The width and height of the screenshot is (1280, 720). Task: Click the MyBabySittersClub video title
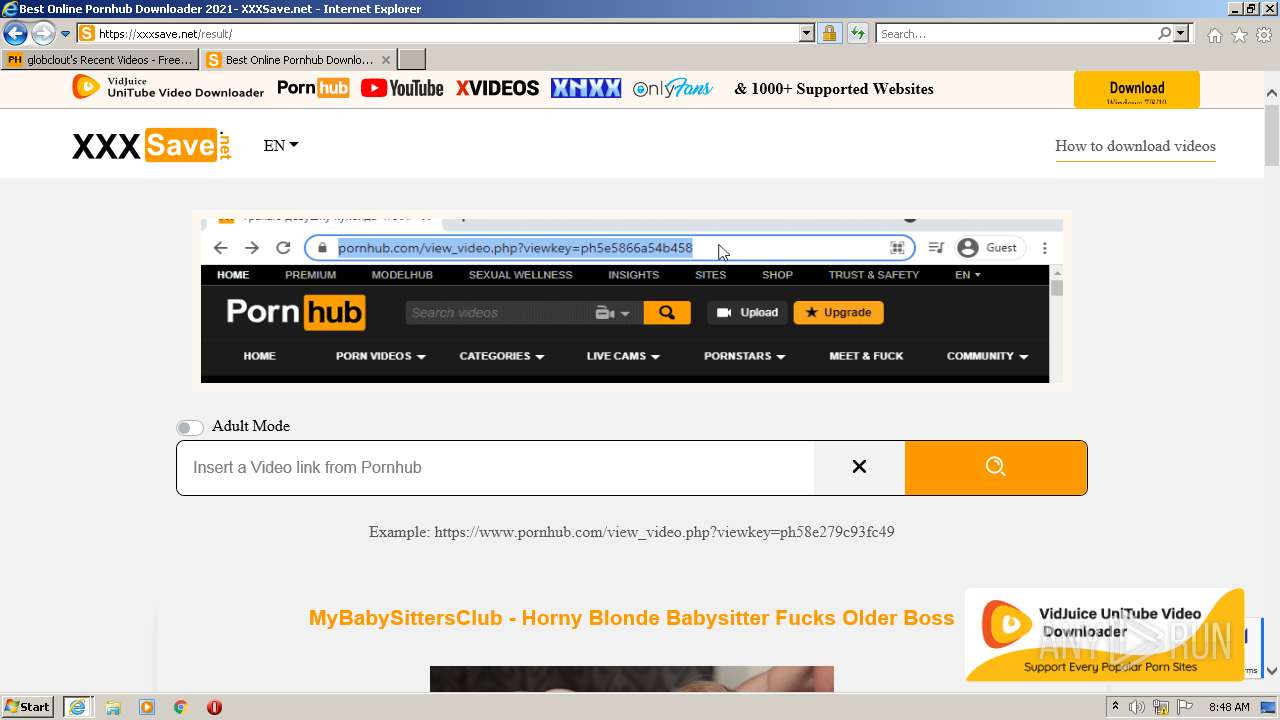click(631, 618)
